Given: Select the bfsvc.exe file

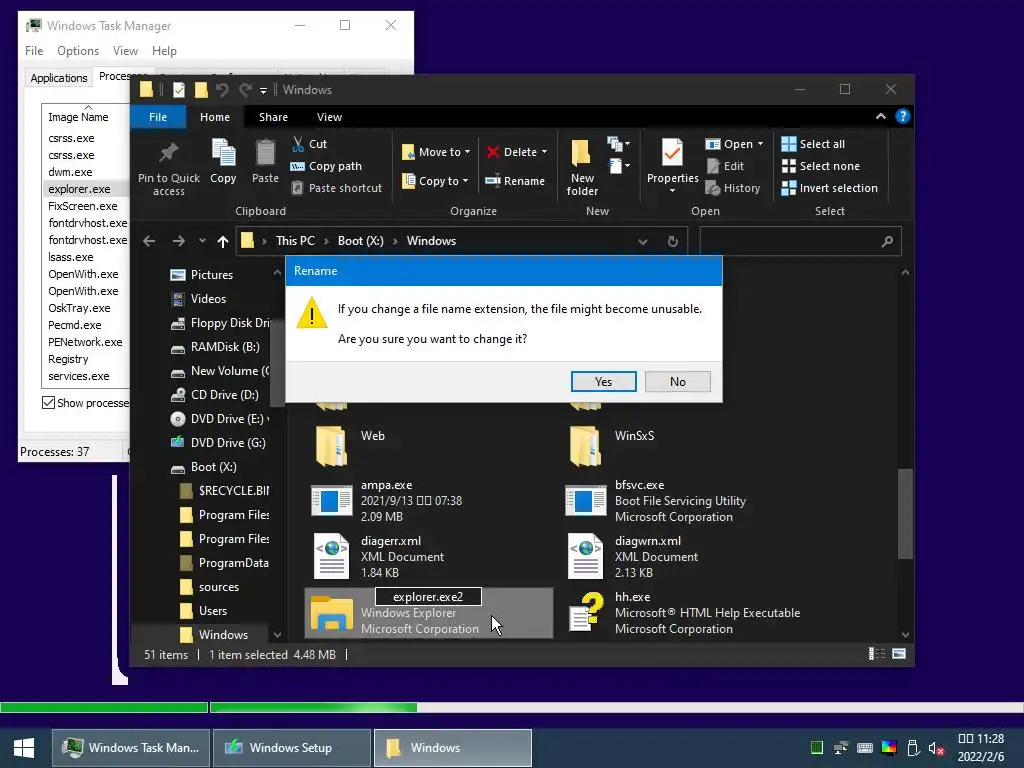Looking at the screenshot, I should [656, 500].
